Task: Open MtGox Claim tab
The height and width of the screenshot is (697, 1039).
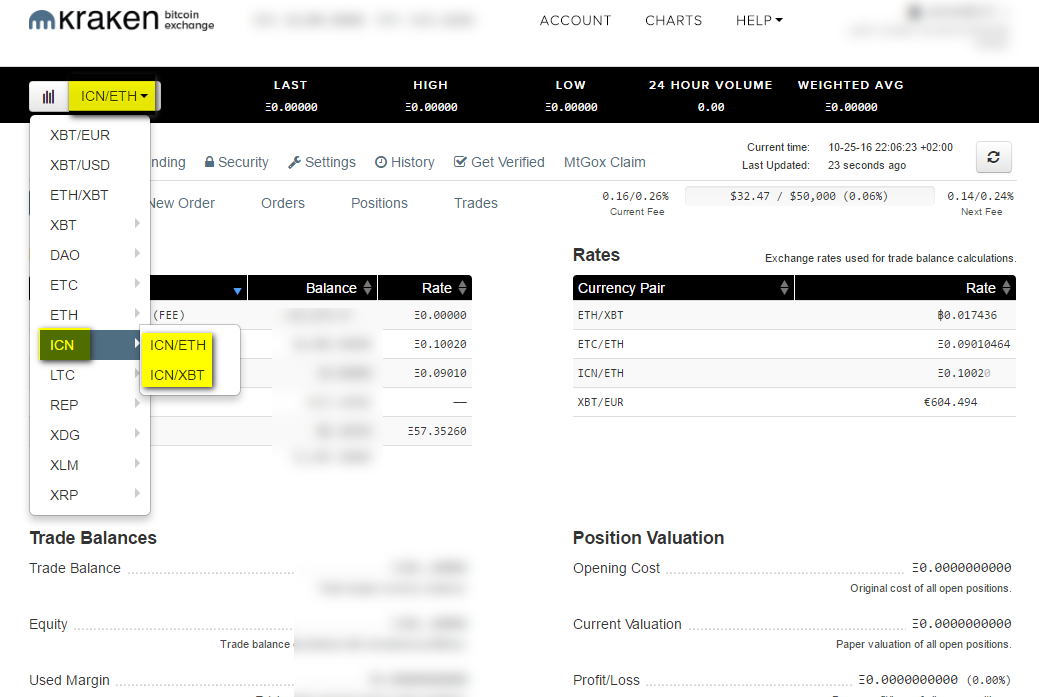Action: (x=604, y=162)
